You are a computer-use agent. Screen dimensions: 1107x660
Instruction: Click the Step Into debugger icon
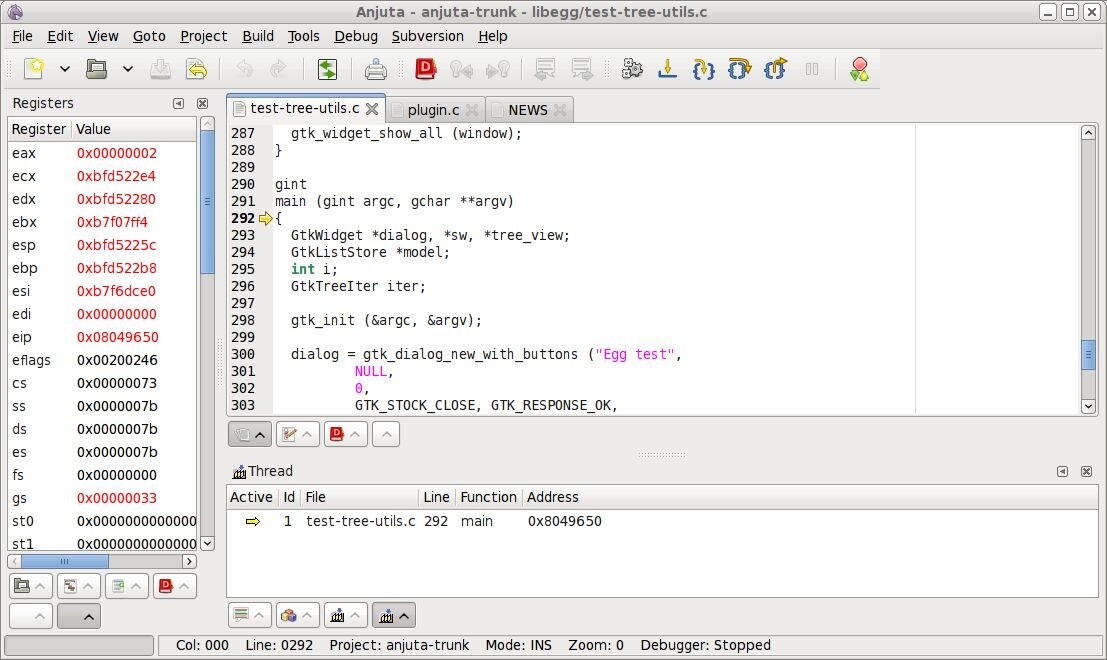703,69
